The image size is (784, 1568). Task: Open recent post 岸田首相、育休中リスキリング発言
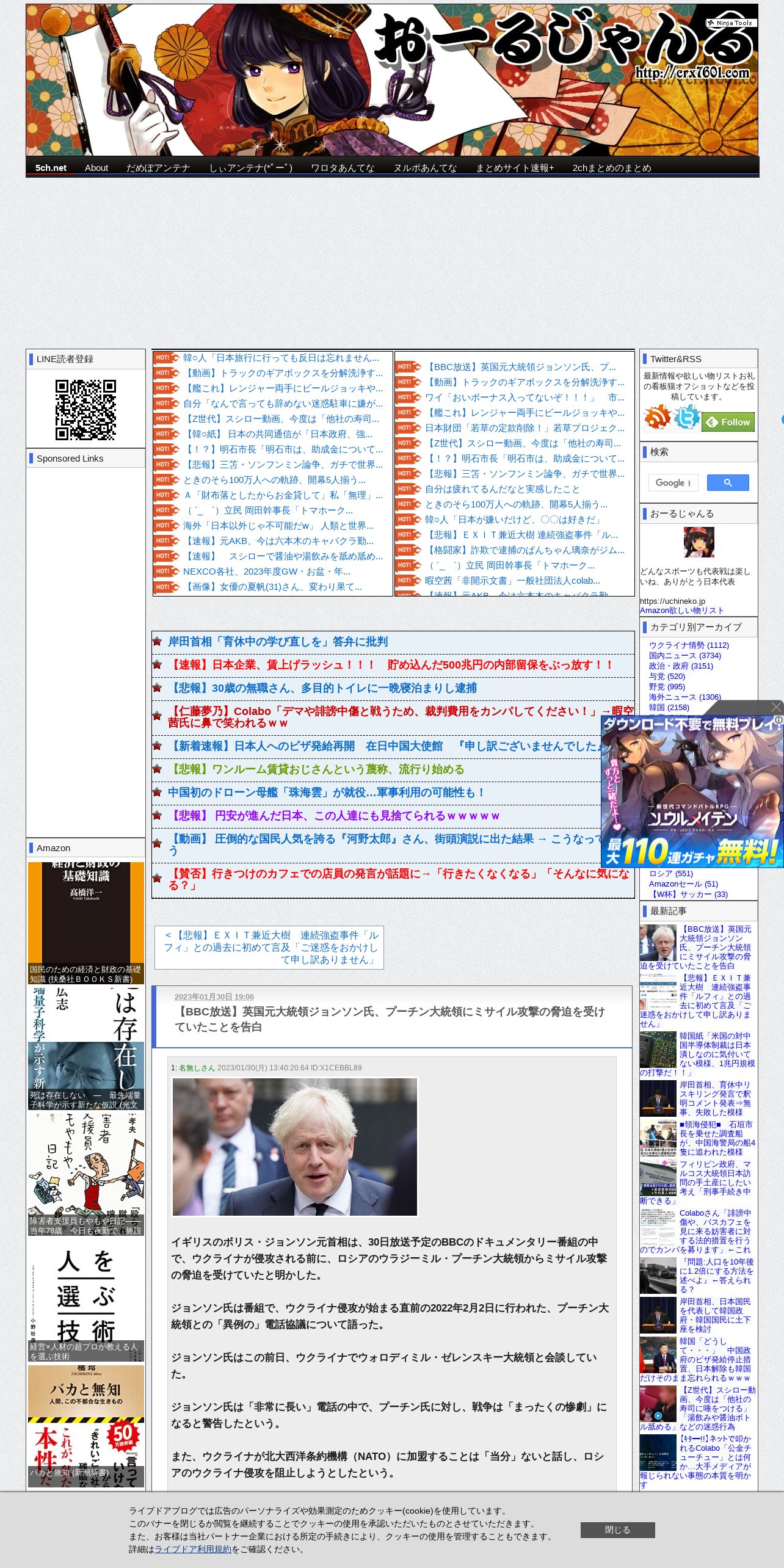(x=716, y=1098)
